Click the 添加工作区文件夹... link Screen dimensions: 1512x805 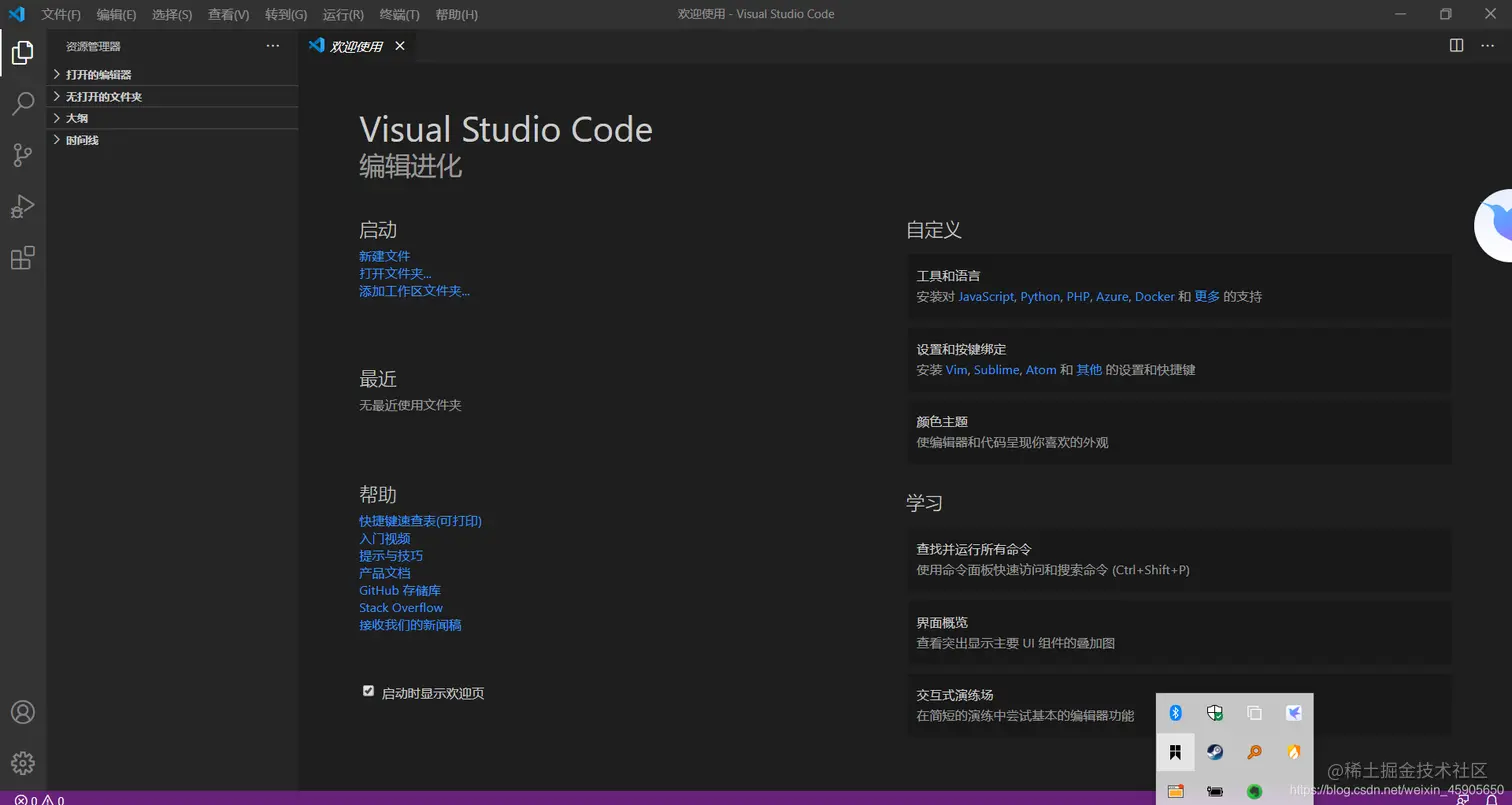(x=414, y=291)
